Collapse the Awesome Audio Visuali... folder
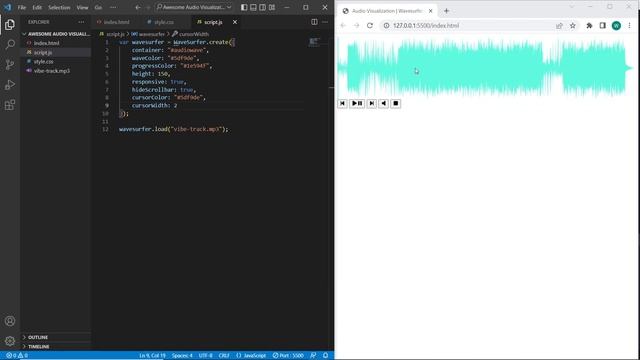 pos(56,34)
